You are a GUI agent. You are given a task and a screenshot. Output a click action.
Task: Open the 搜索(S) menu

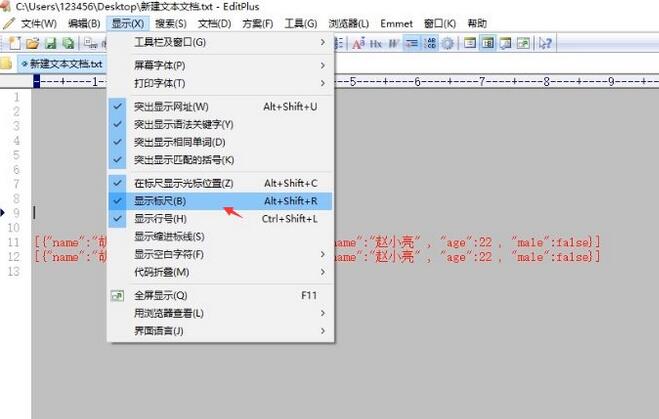171,24
